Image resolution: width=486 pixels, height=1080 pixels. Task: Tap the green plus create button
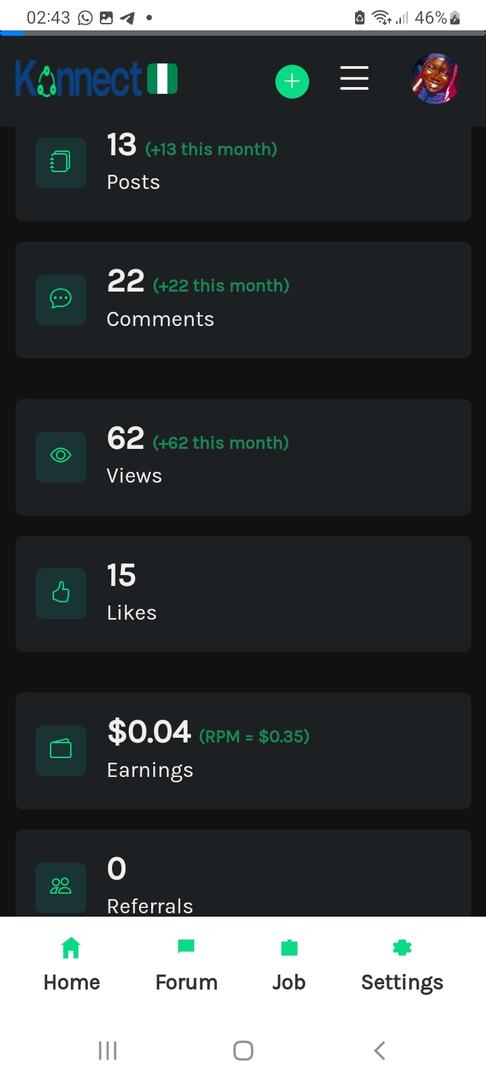tap(292, 81)
